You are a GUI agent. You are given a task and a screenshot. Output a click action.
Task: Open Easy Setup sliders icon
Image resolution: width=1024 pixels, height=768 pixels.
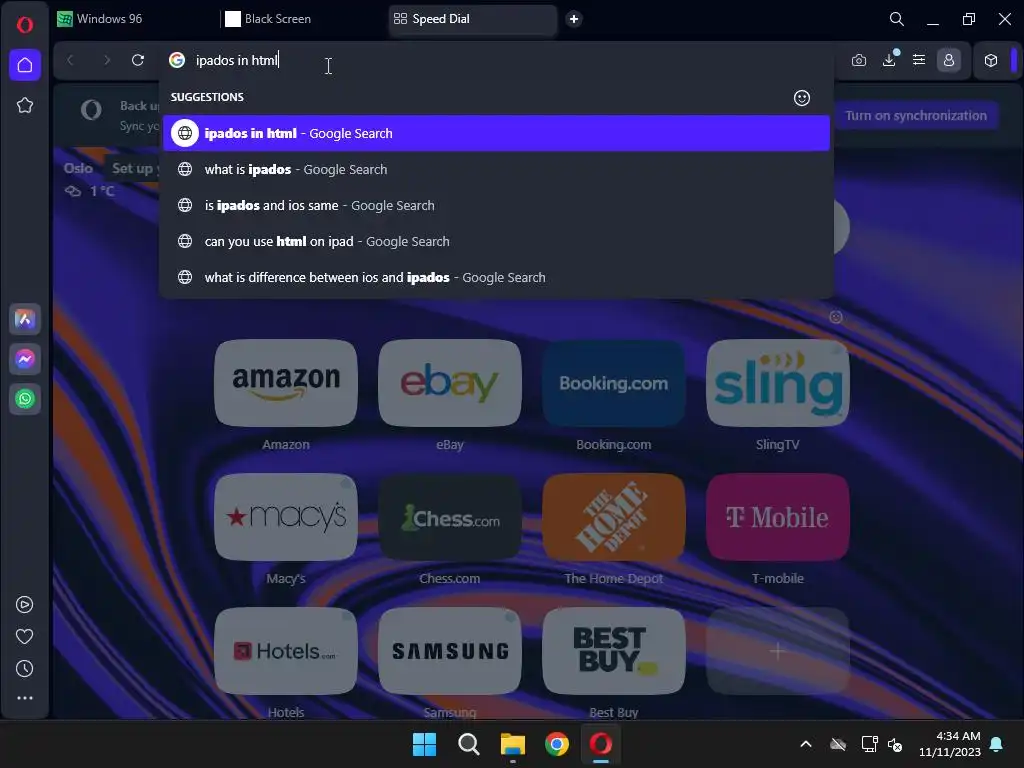(919, 60)
